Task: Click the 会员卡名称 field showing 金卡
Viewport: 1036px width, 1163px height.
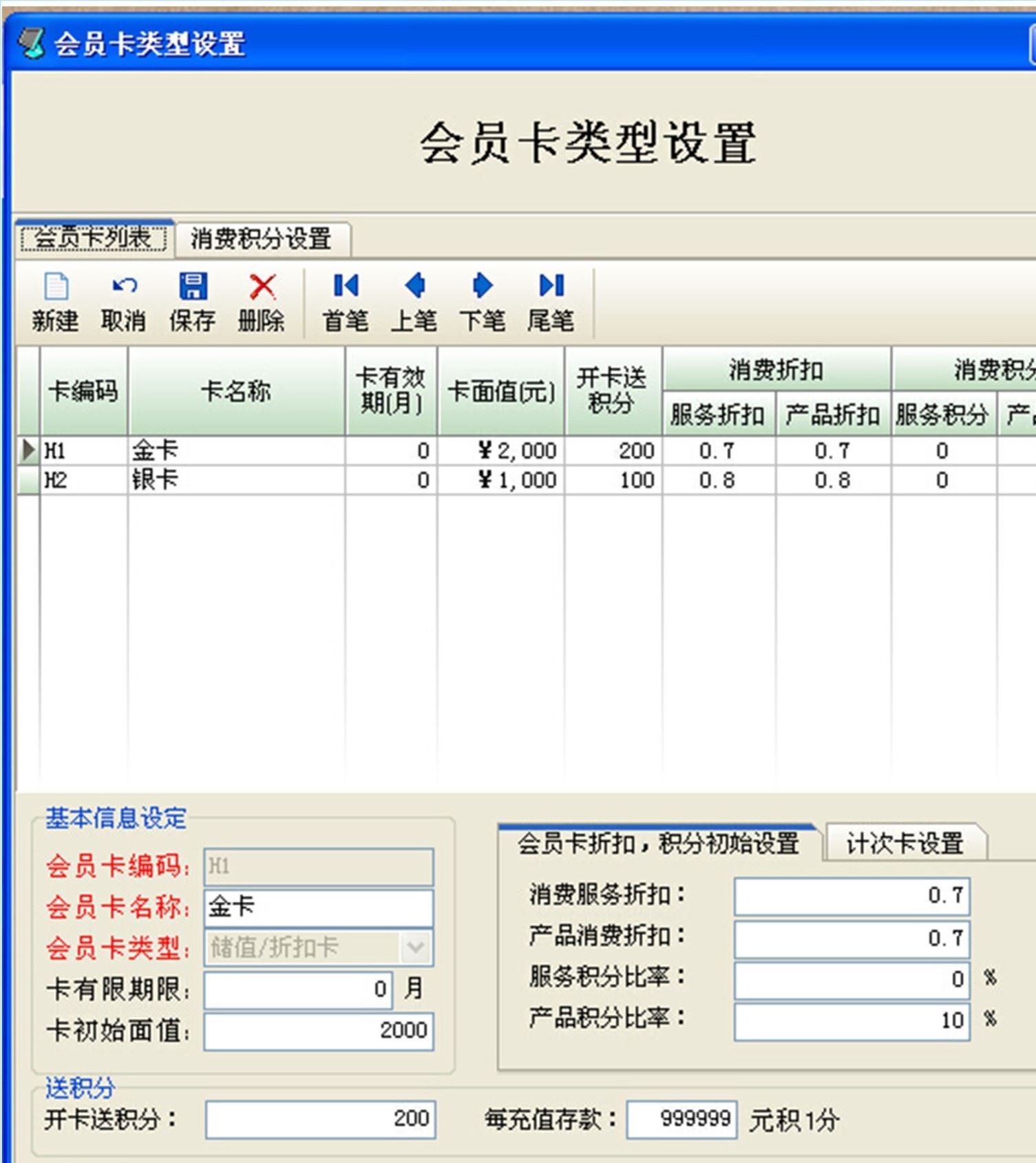Action: point(319,907)
